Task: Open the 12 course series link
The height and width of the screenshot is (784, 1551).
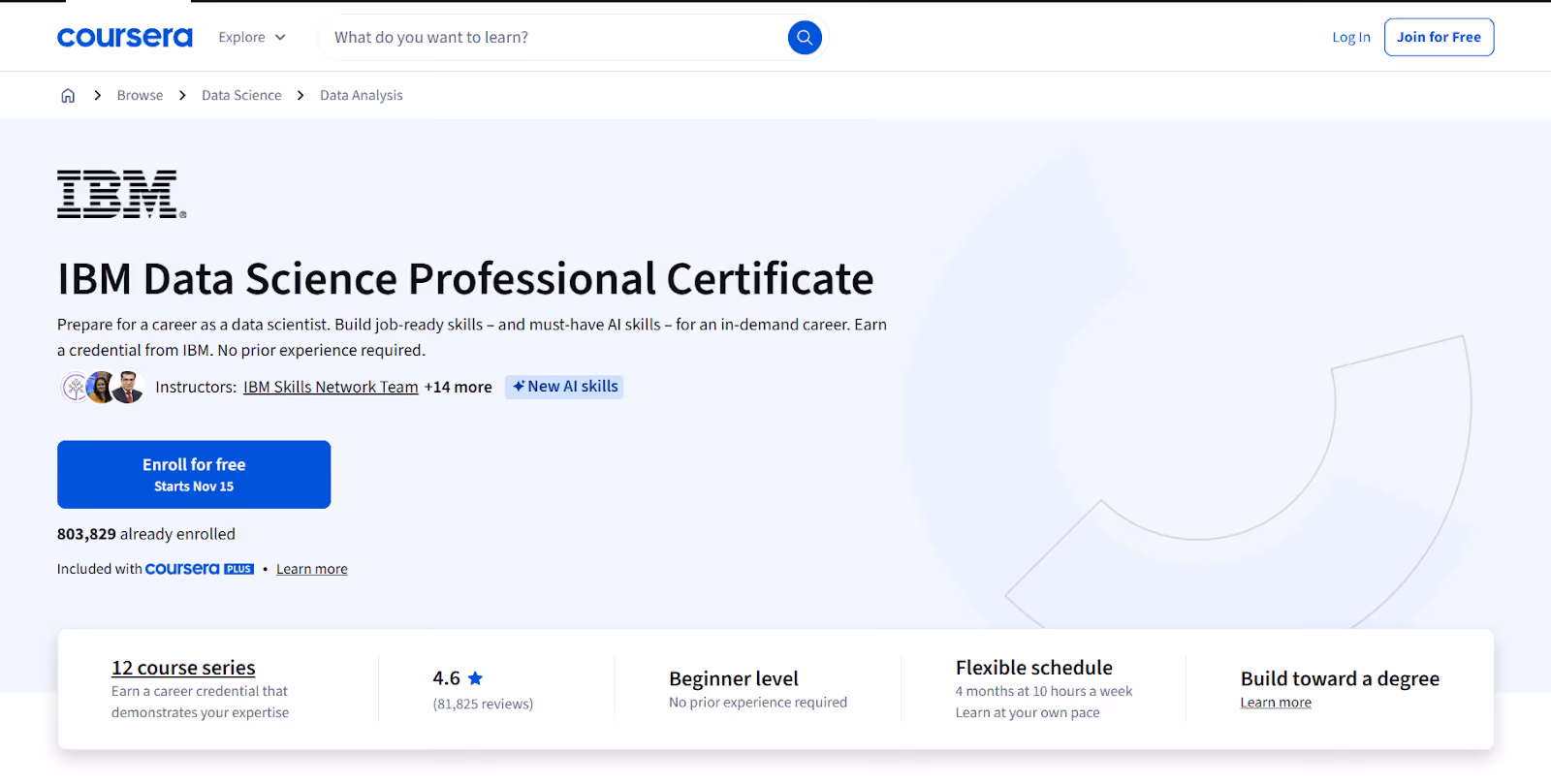Action: coord(183,668)
